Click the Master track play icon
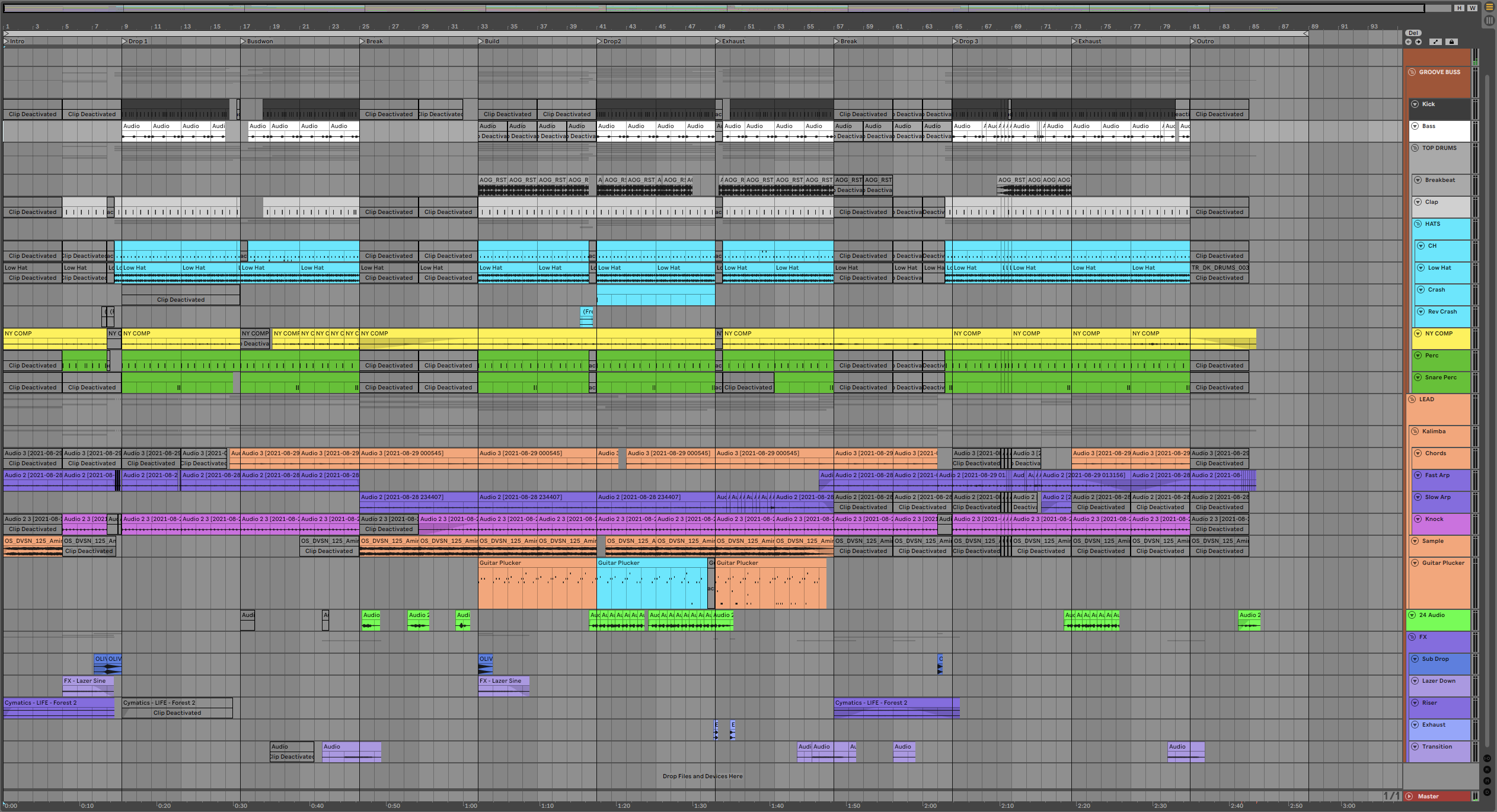The image size is (1497, 812). point(1409,796)
